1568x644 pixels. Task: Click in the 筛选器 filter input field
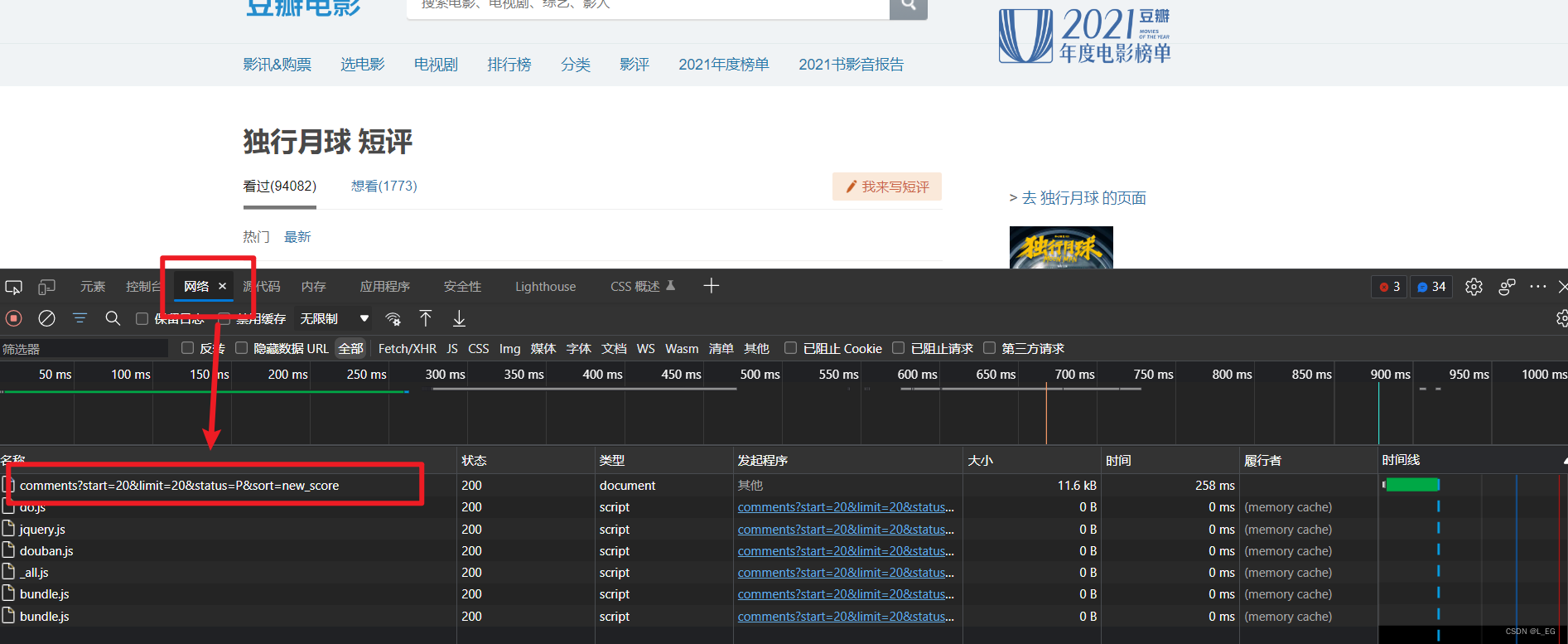84,349
